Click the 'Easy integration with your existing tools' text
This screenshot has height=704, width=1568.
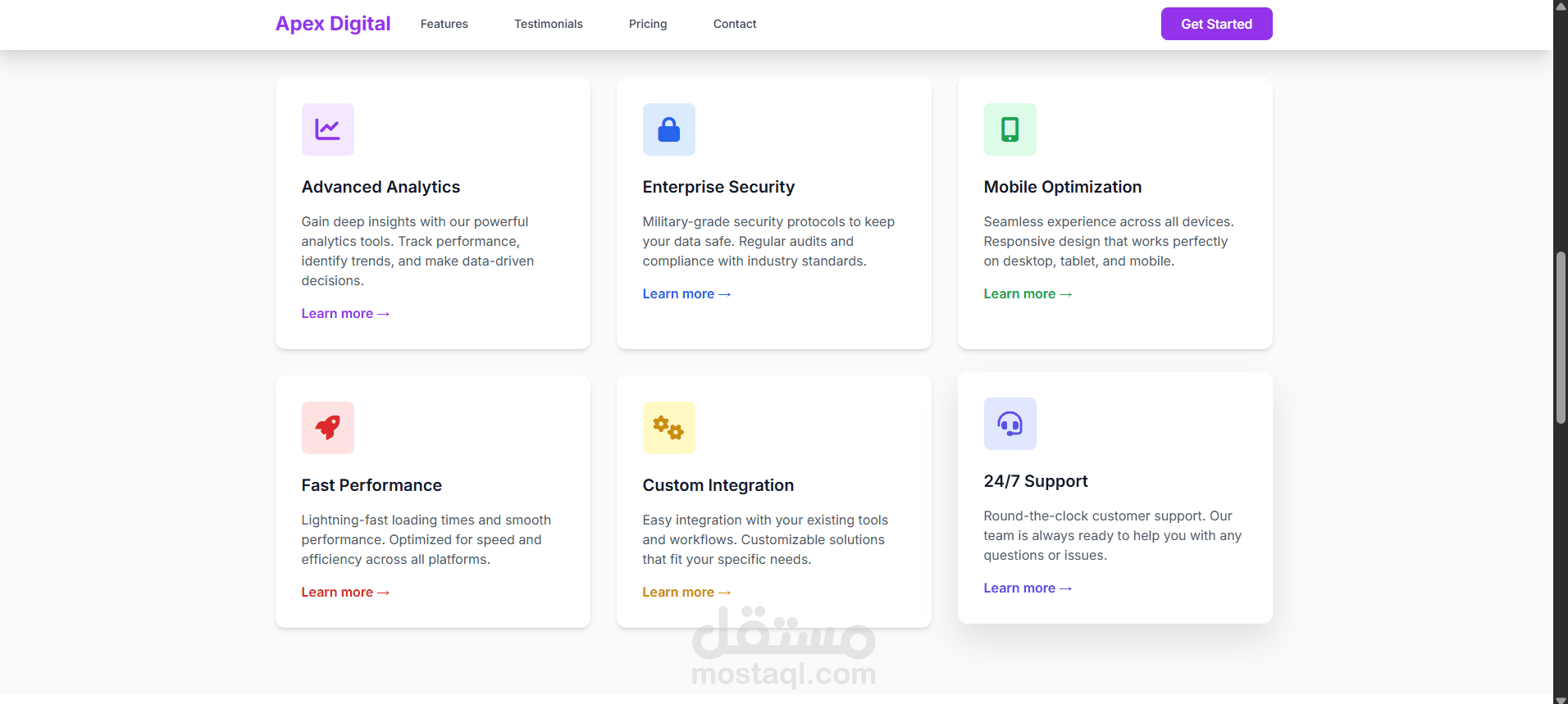pos(765,539)
